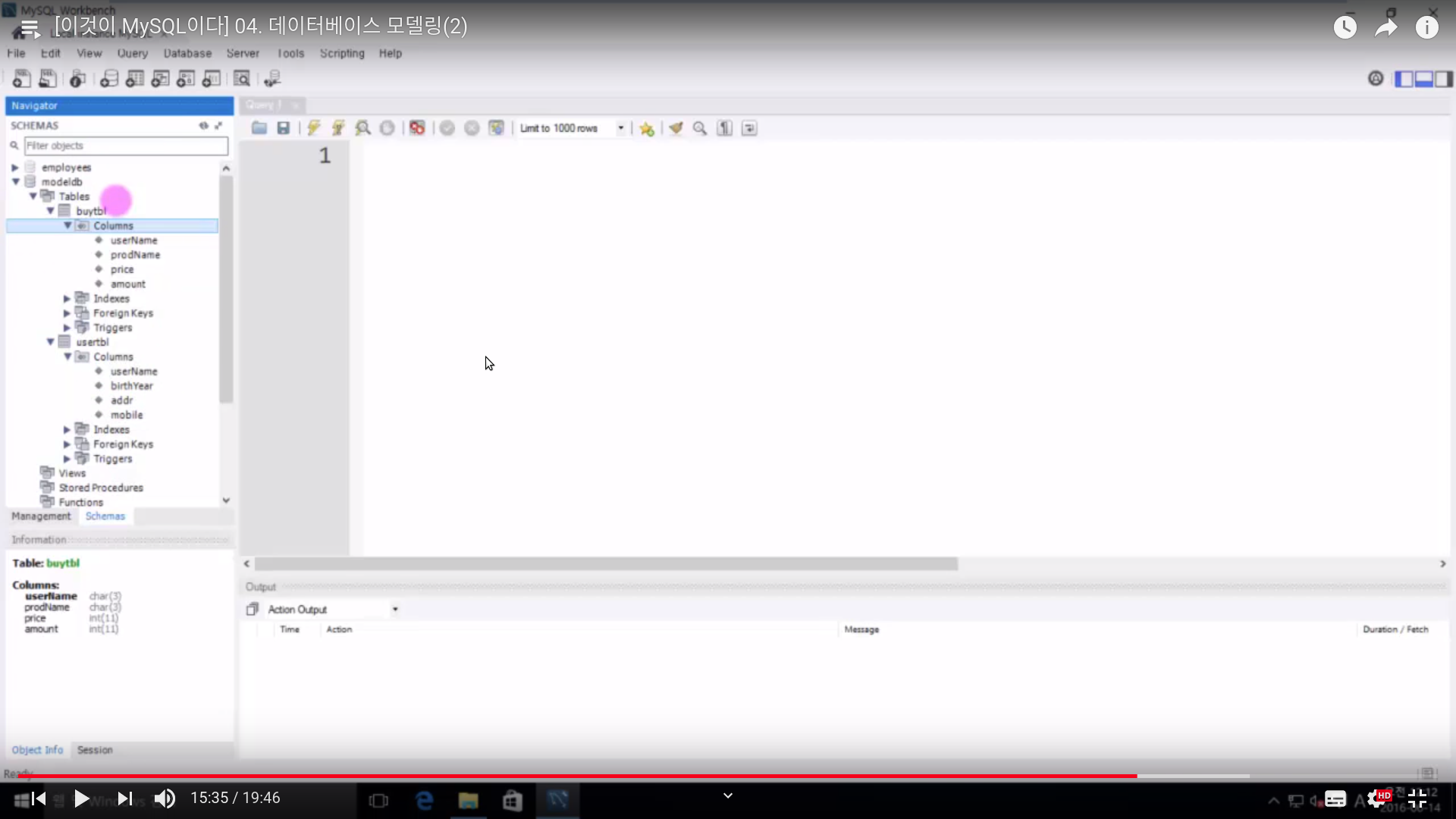Collapse the Tables node under modeldb

click(33, 196)
